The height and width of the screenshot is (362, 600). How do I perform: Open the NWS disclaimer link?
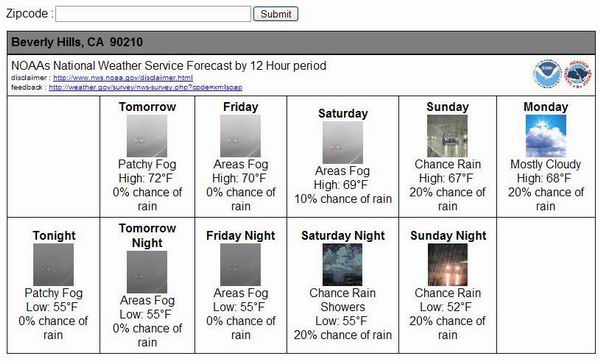point(123,78)
